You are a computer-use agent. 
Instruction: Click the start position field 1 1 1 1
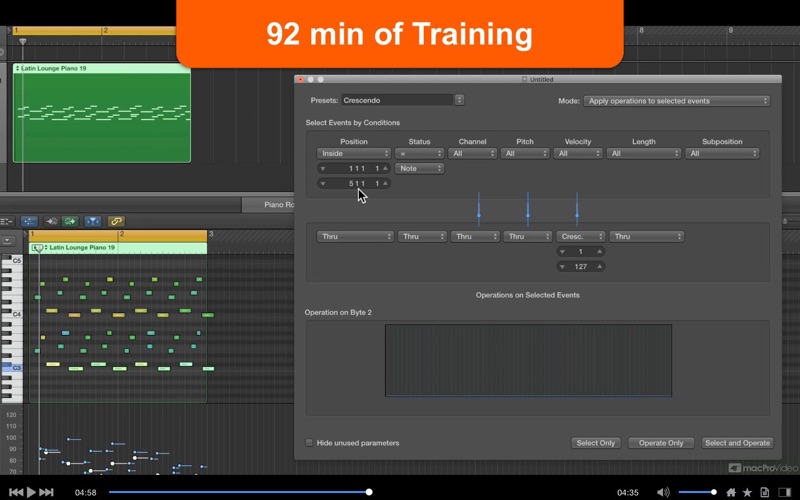[354, 168]
